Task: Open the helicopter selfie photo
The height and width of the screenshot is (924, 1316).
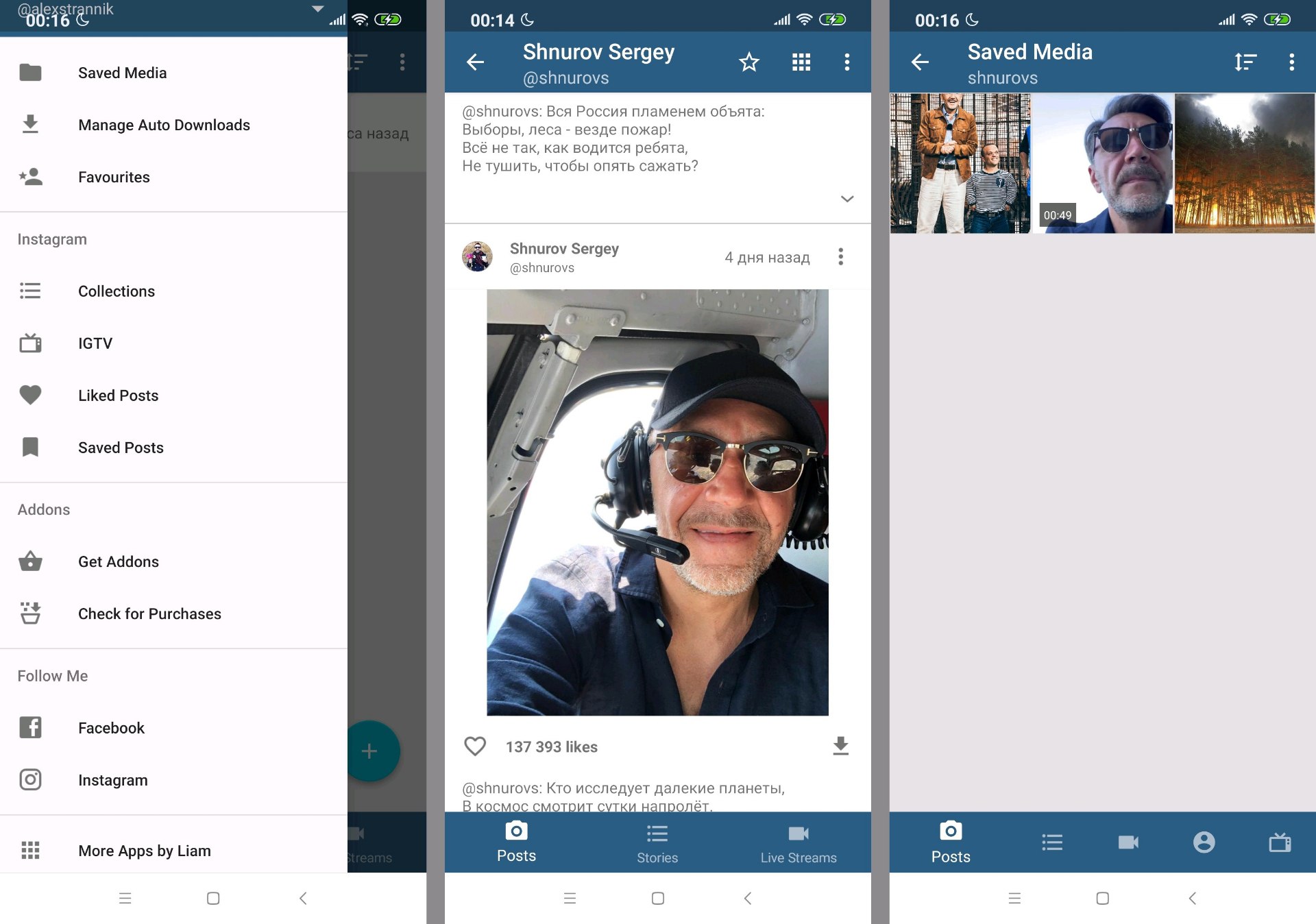Action: (x=657, y=502)
